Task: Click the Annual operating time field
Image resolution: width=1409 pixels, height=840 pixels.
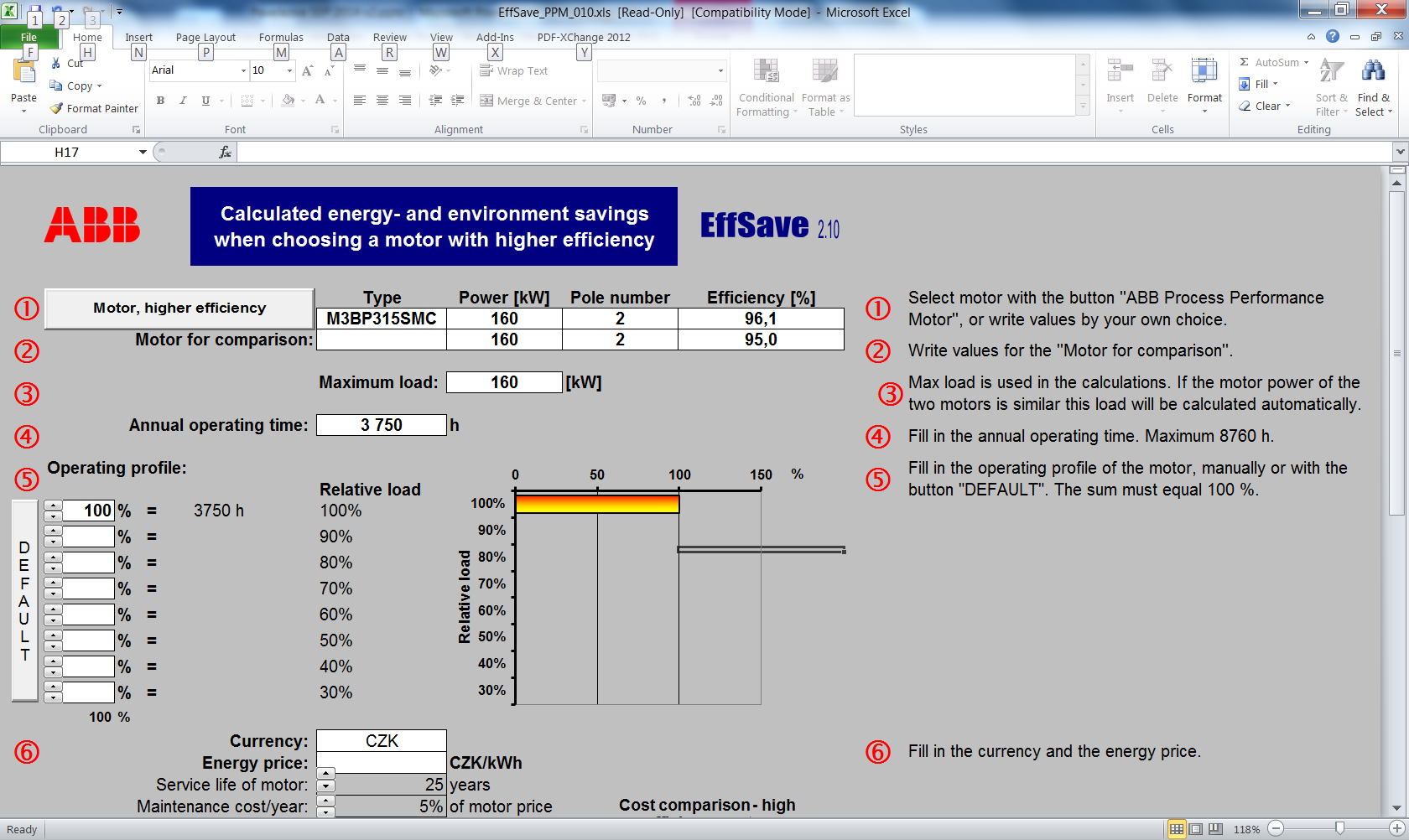Action: point(382,425)
